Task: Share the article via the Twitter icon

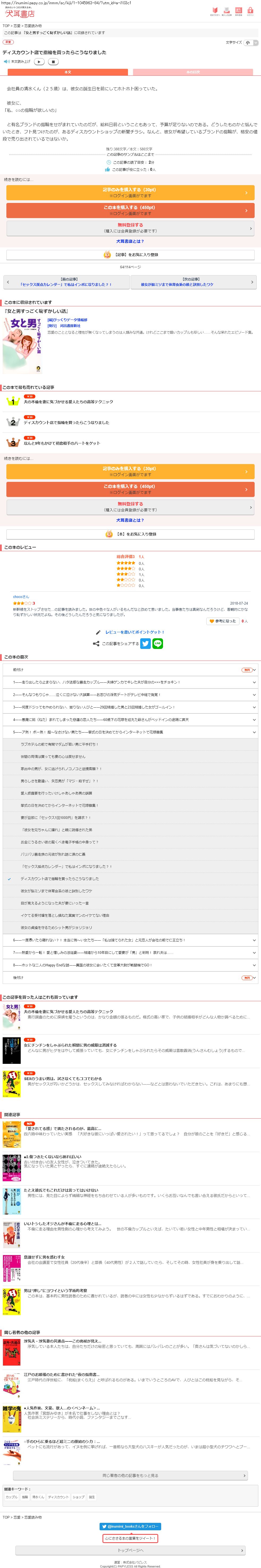Action: click(146, 643)
